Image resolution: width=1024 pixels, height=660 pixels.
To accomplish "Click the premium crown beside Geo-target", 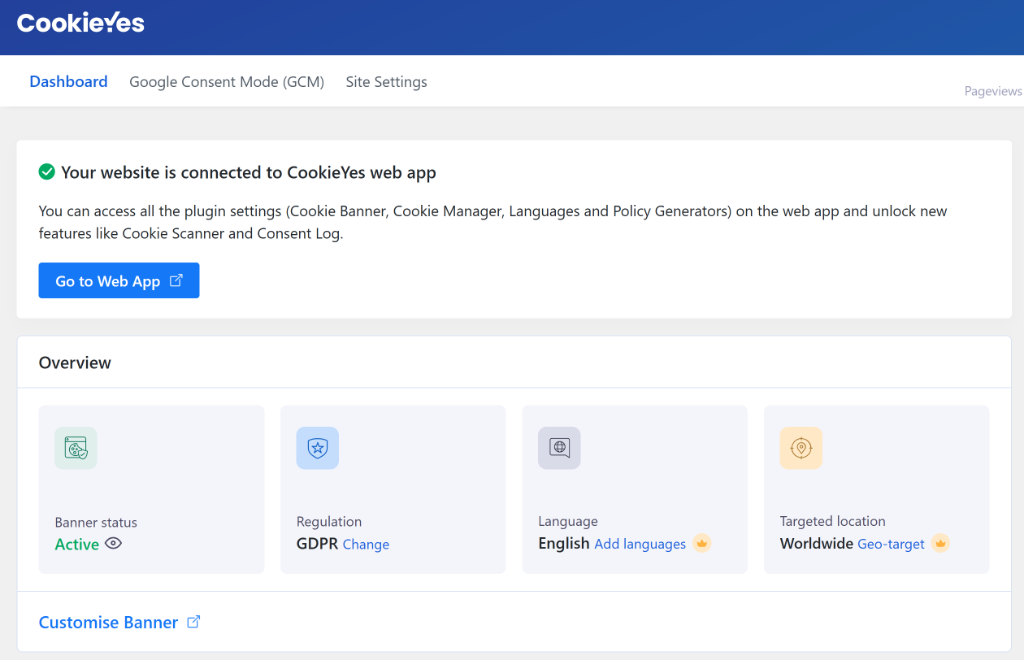I will (x=940, y=543).
